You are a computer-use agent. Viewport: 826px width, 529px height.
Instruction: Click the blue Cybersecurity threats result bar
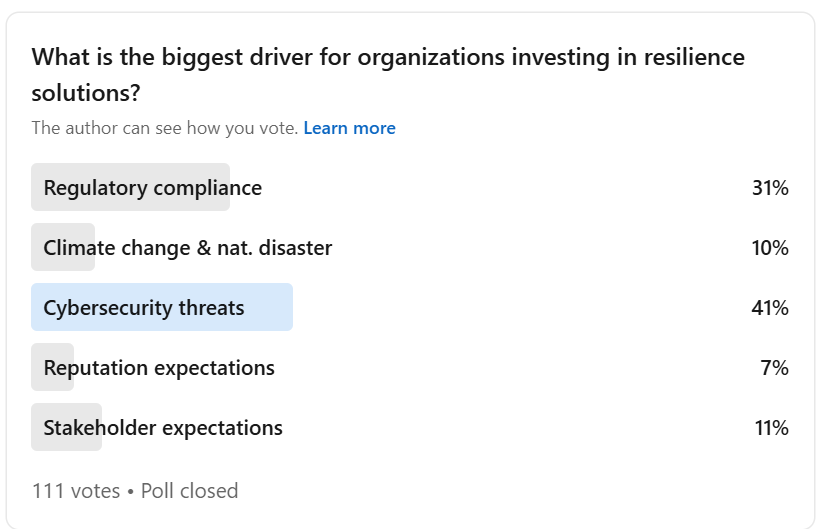point(270,308)
